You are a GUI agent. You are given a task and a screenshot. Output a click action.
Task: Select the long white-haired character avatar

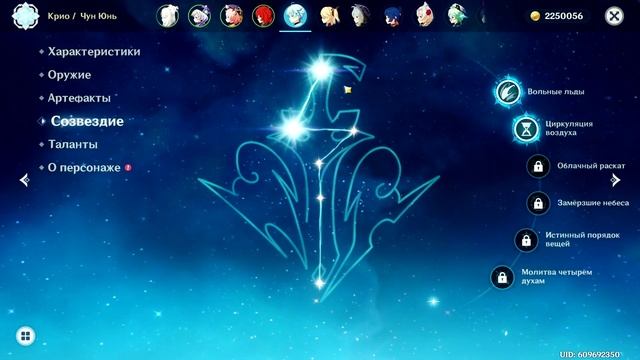click(x=168, y=16)
